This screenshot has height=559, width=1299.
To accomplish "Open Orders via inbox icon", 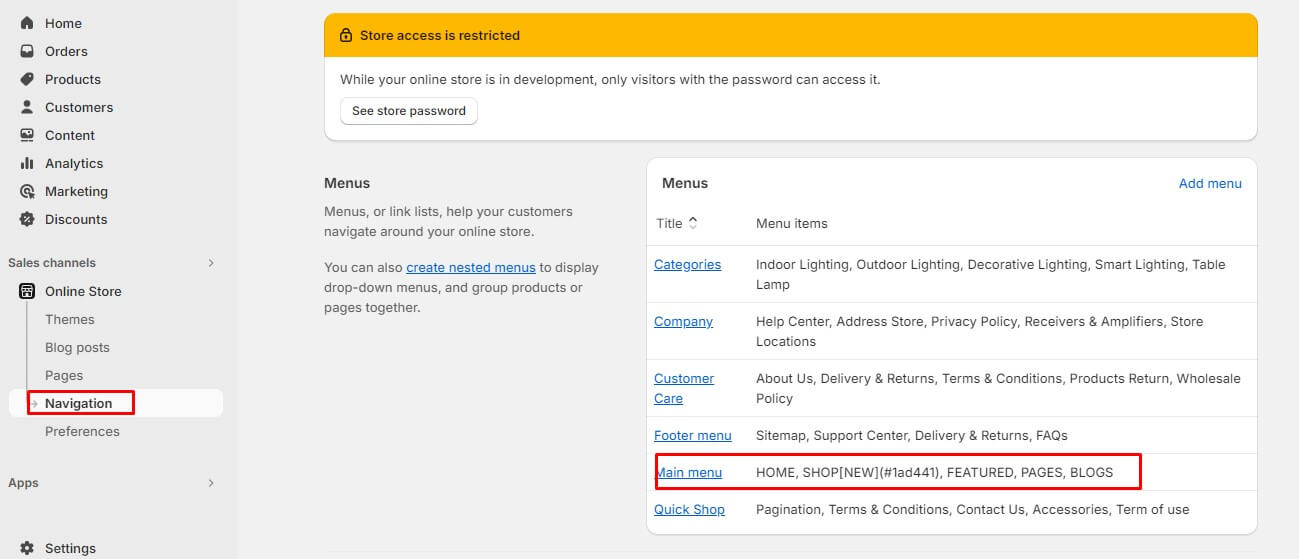I will tap(27, 51).
